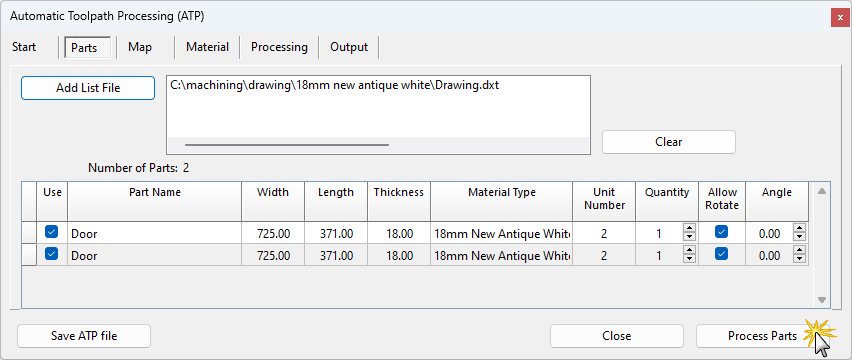Increase Quantity of the second Door row
This screenshot has height=360, width=852.
pos(690,251)
